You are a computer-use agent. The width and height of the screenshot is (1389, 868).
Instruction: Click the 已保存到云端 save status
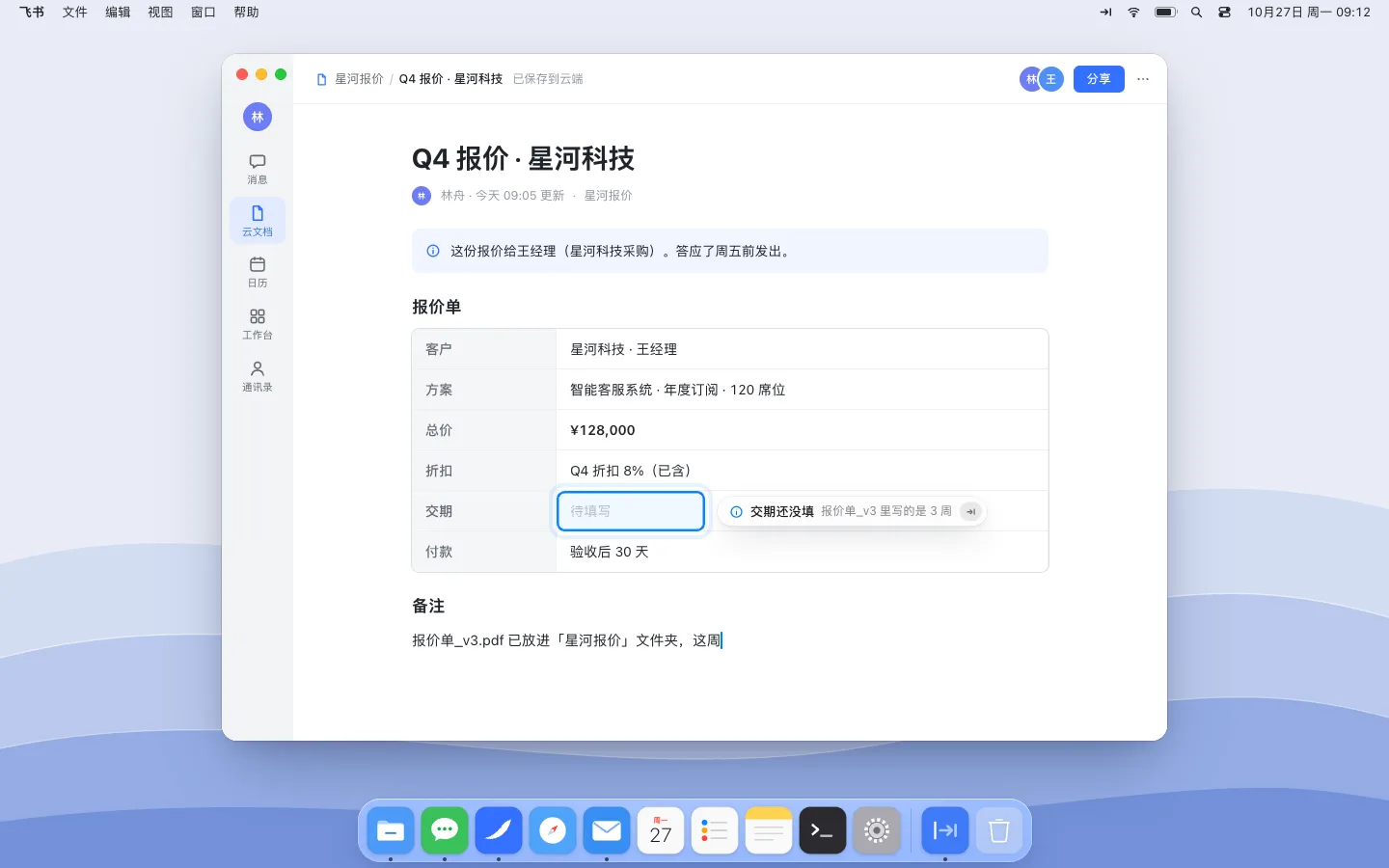coord(548,79)
